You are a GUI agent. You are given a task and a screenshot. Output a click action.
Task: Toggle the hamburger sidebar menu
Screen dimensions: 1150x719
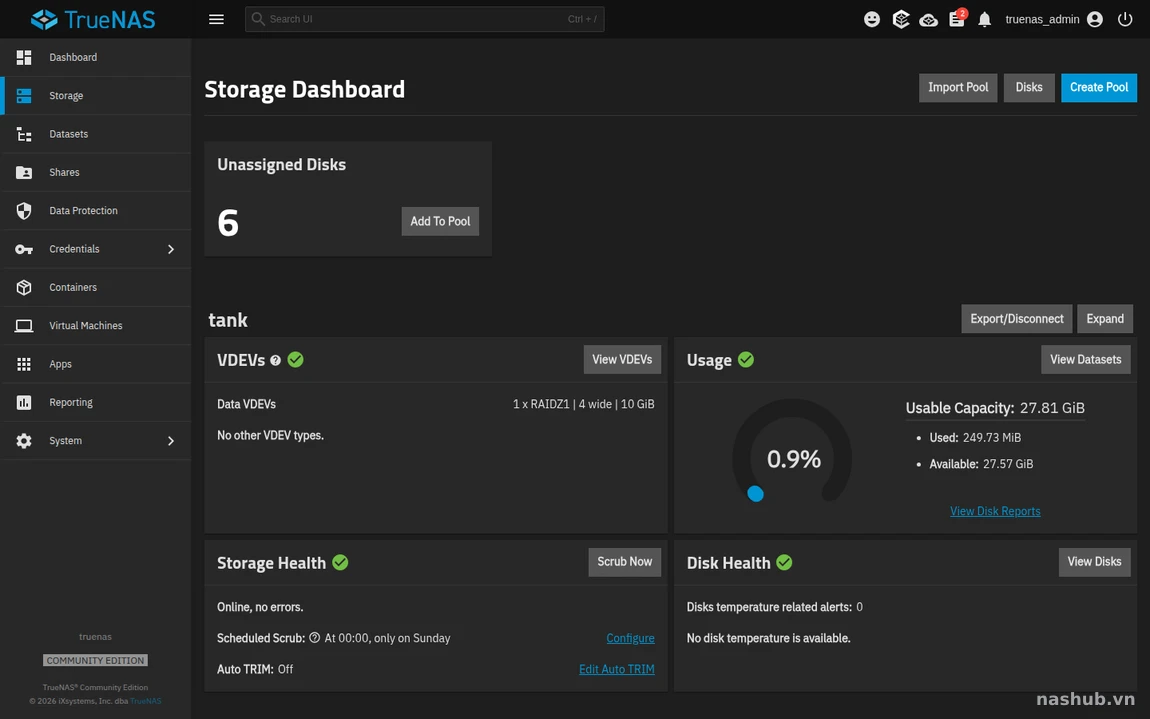pos(216,19)
